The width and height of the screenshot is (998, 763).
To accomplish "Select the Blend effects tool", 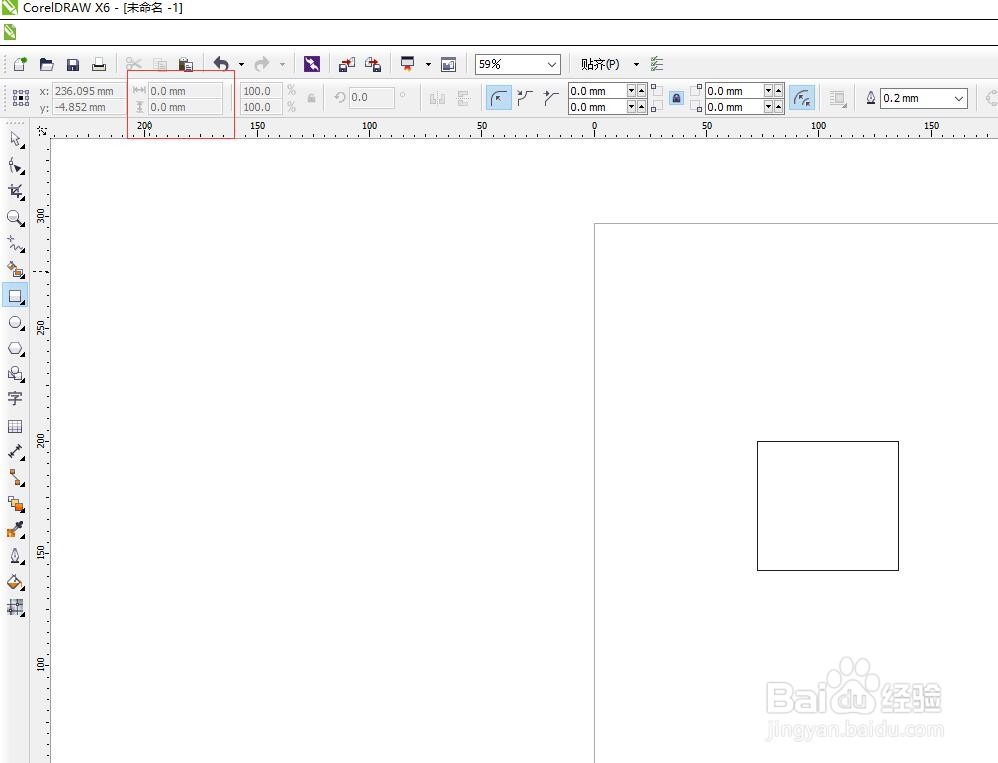I will (16, 504).
